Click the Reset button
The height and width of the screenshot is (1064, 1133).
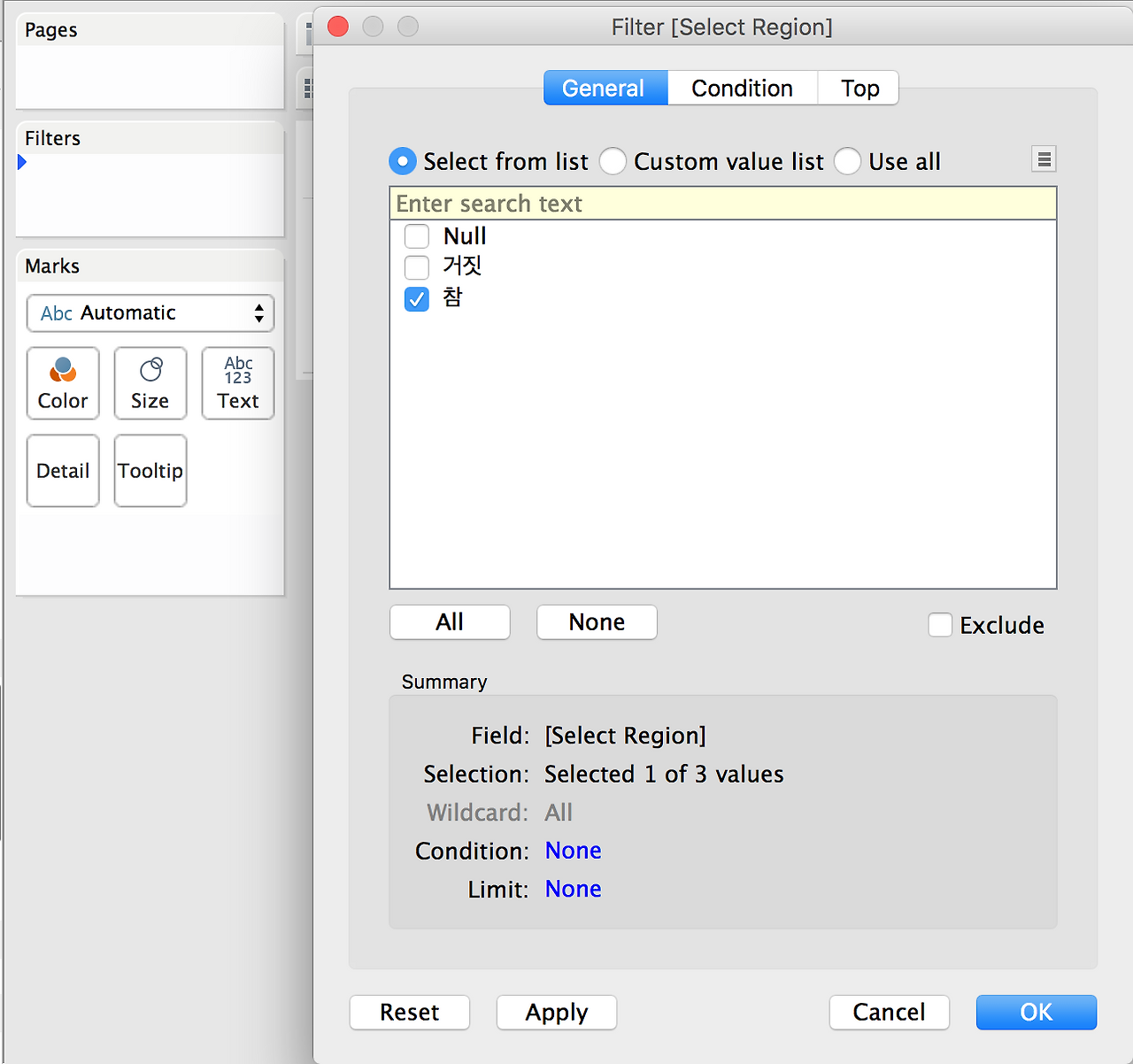click(x=410, y=1013)
